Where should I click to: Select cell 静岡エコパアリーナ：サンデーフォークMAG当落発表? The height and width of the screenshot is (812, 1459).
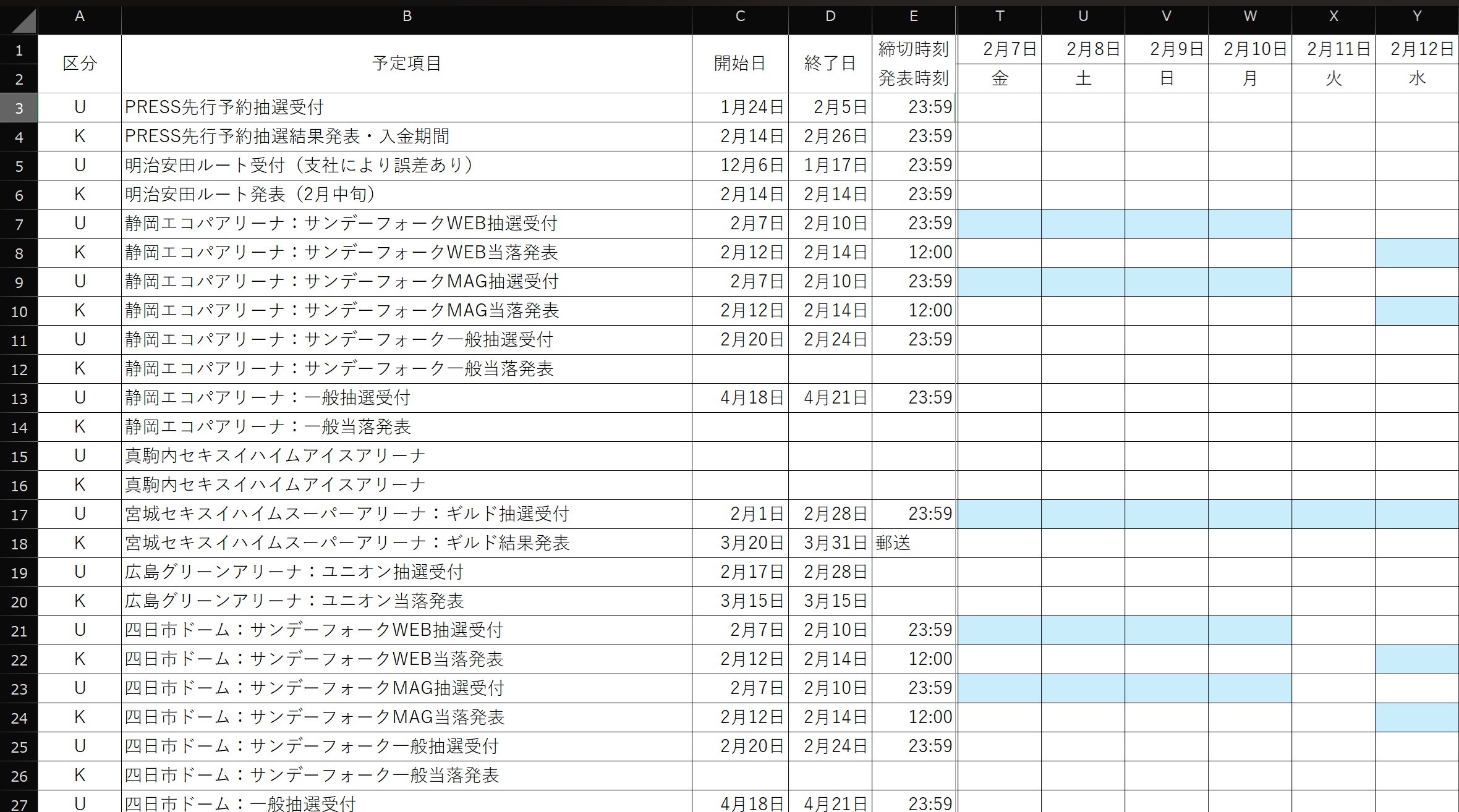(407, 311)
